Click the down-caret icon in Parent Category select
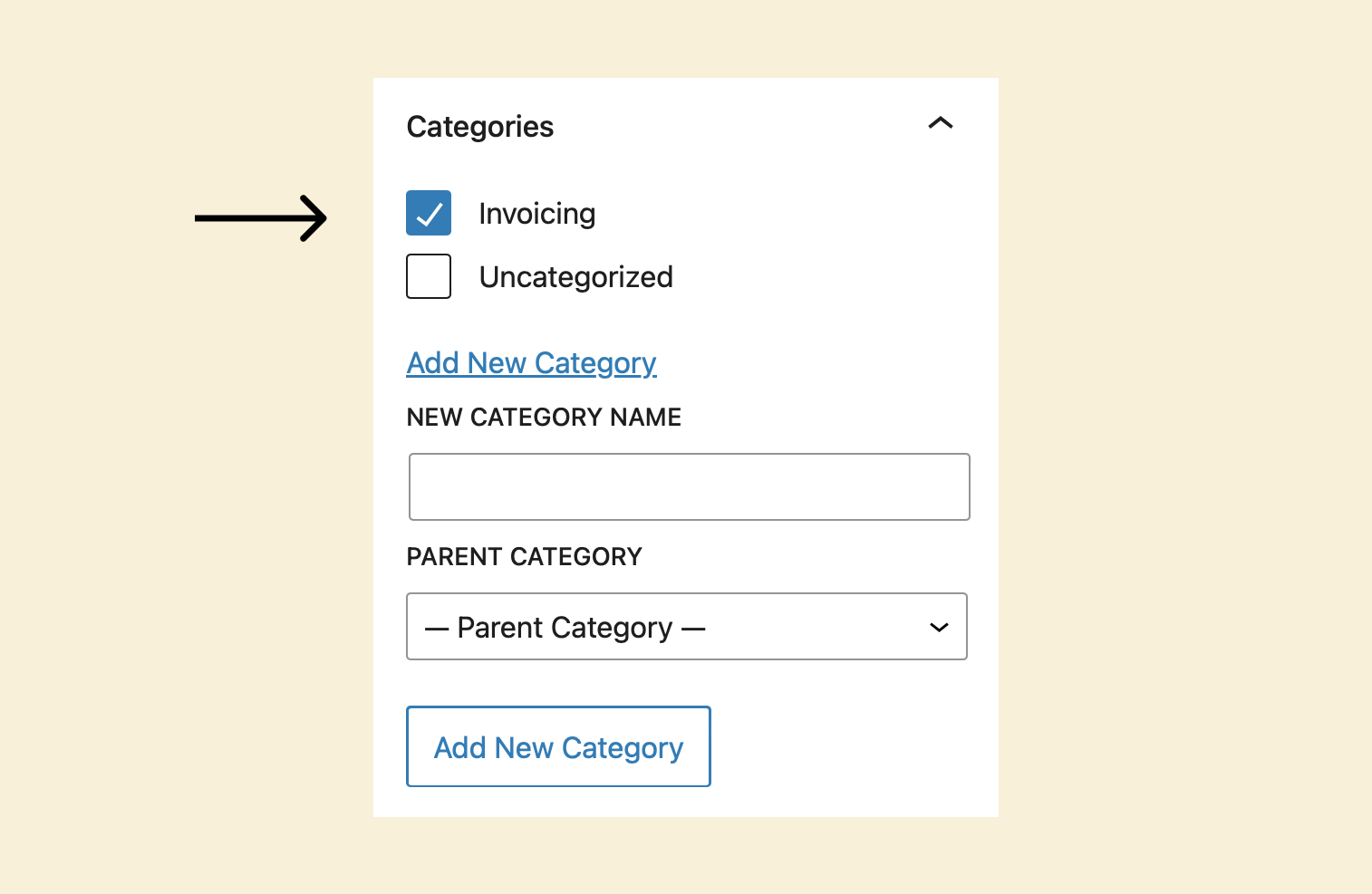The height and width of the screenshot is (894, 1372). (x=939, y=627)
